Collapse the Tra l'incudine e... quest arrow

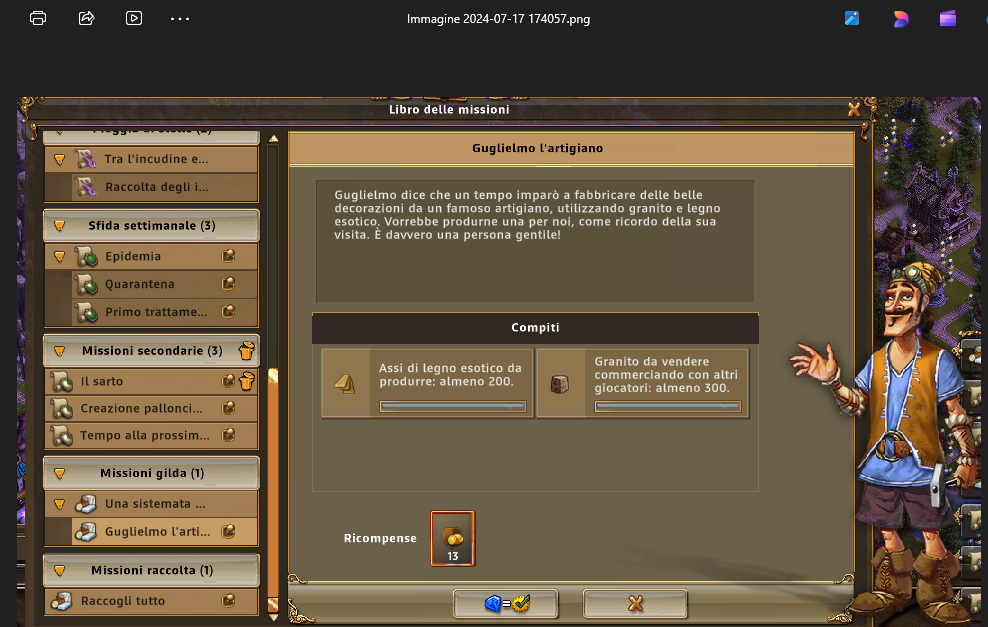pos(60,159)
